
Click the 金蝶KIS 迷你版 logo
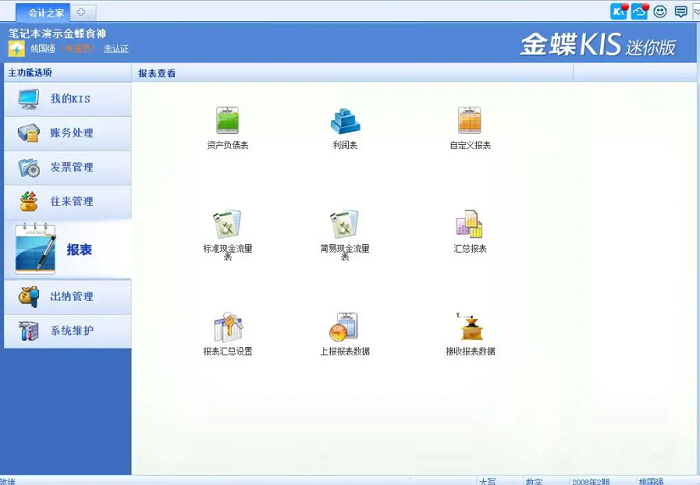598,45
